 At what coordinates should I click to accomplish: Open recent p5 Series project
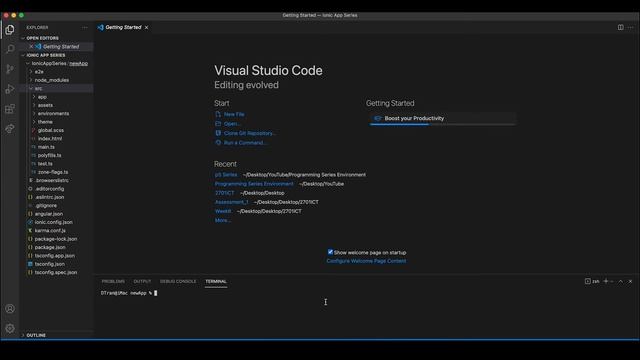tap(226, 175)
